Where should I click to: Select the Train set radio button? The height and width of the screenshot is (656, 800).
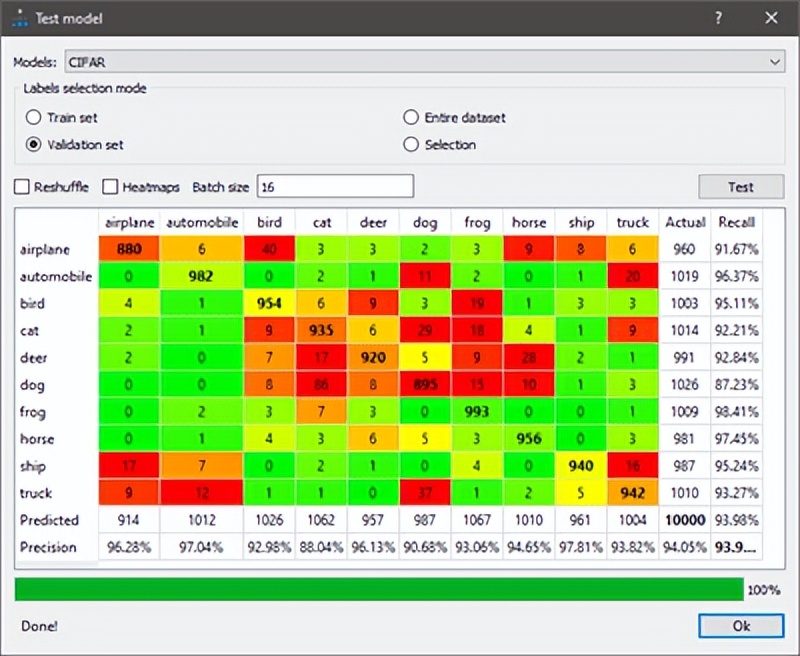coord(34,117)
